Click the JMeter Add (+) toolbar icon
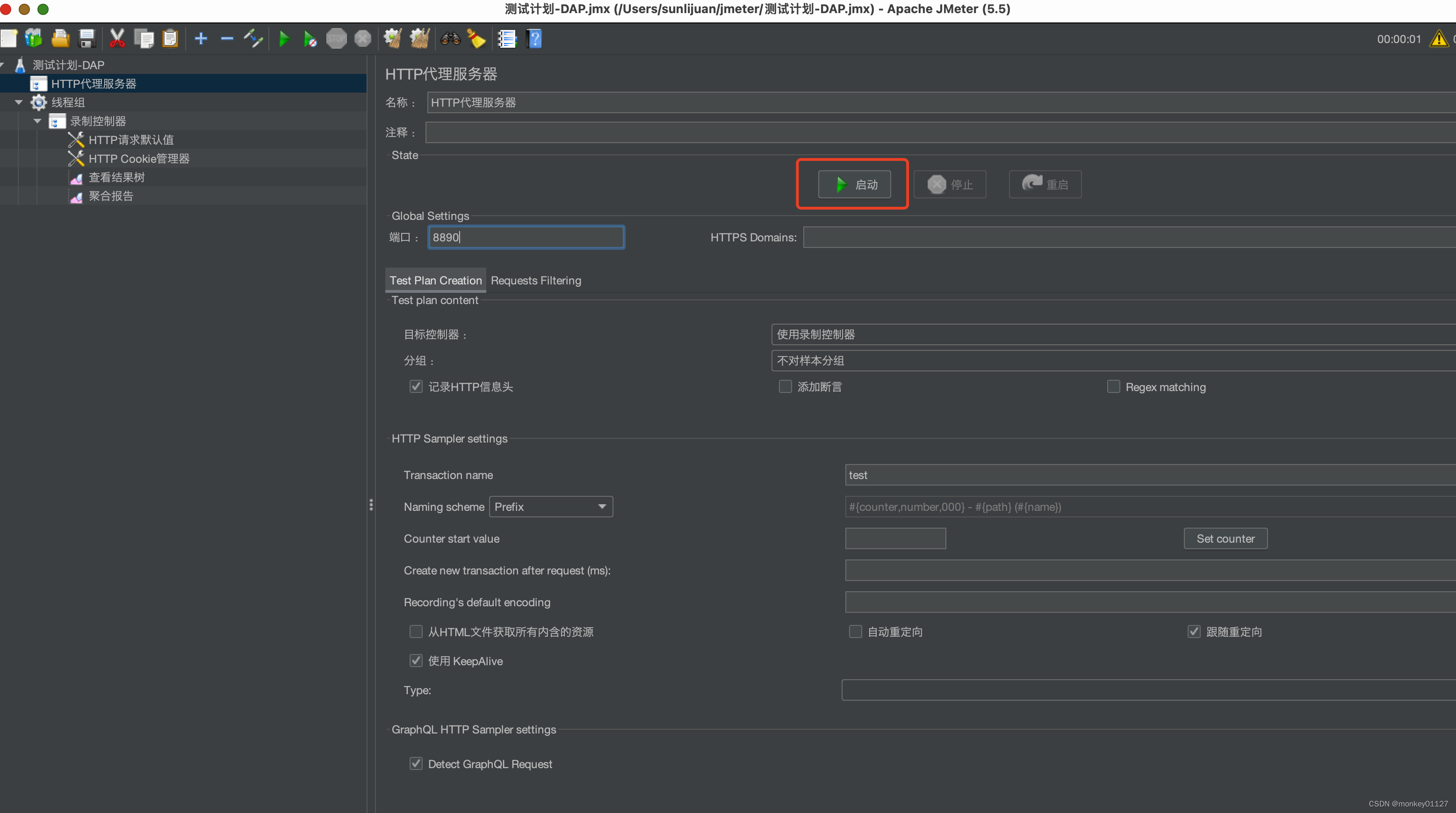The image size is (1456, 813). (200, 39)
